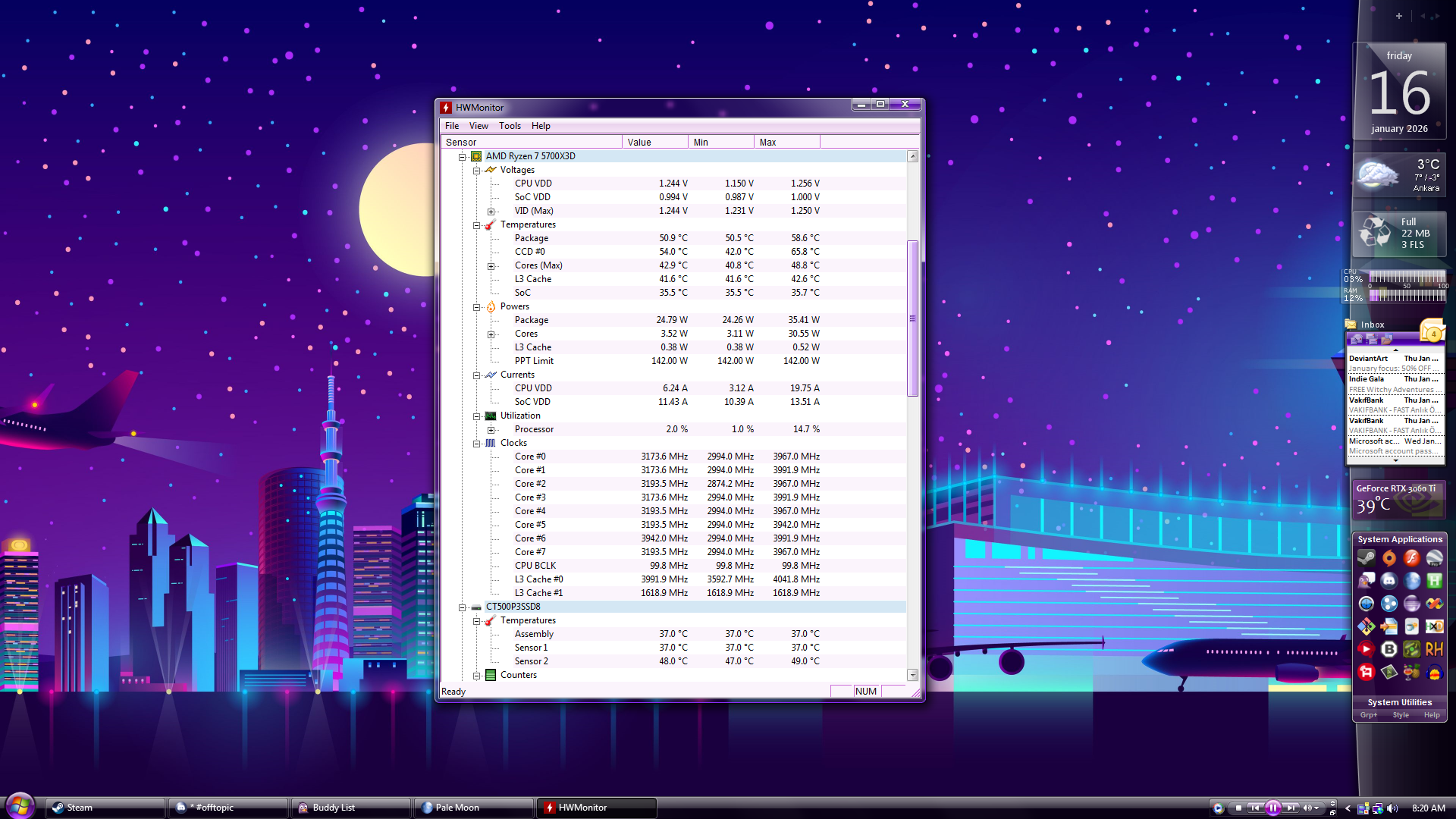The width and height of the screenshot is (1456, 819).
Task: Expand the Cores power row
Action: tap(491, 334)
